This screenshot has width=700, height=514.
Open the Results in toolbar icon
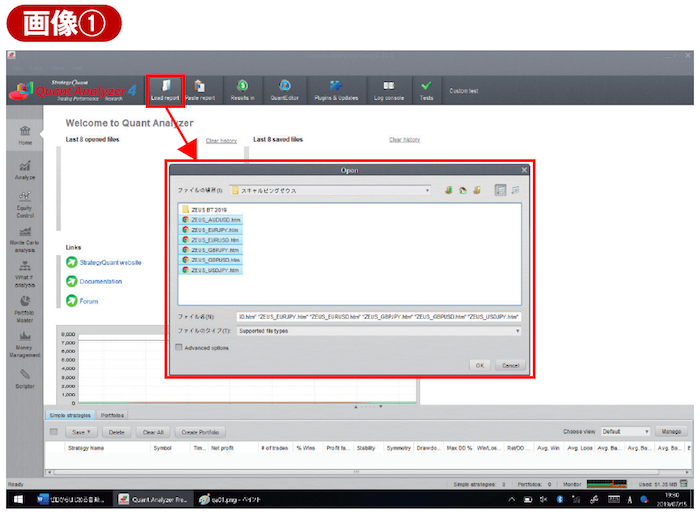tap(242, 90)
